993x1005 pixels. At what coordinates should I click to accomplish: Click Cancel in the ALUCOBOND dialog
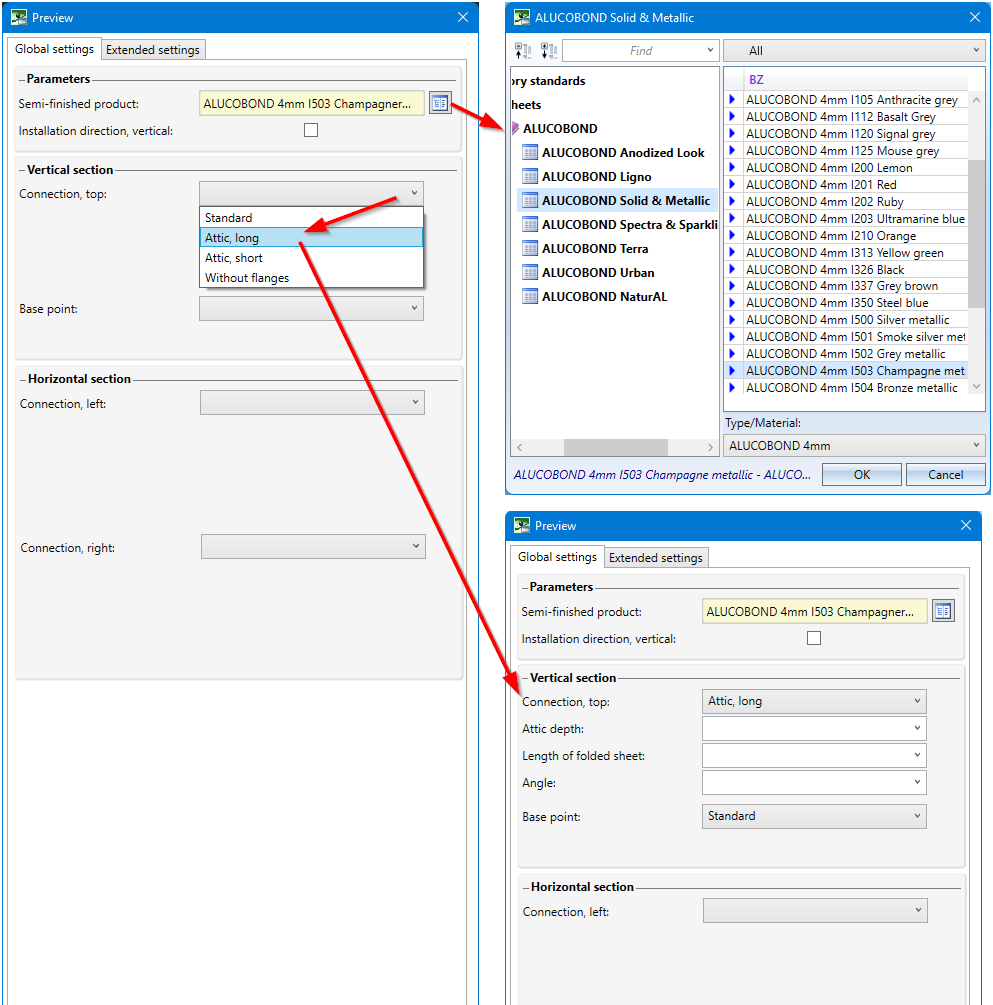click(x=946, y=474)
